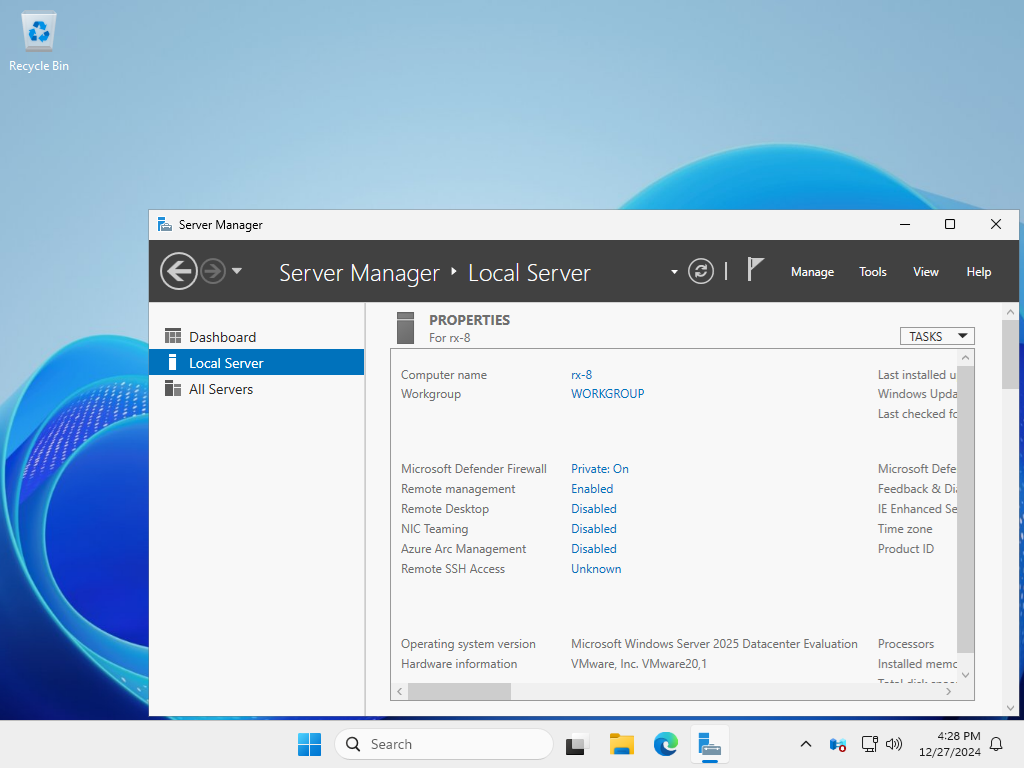Click the Properties panel horizontal scrollbar thumb
Viewport: 1024px width, 768px height.
coord(459,691)
